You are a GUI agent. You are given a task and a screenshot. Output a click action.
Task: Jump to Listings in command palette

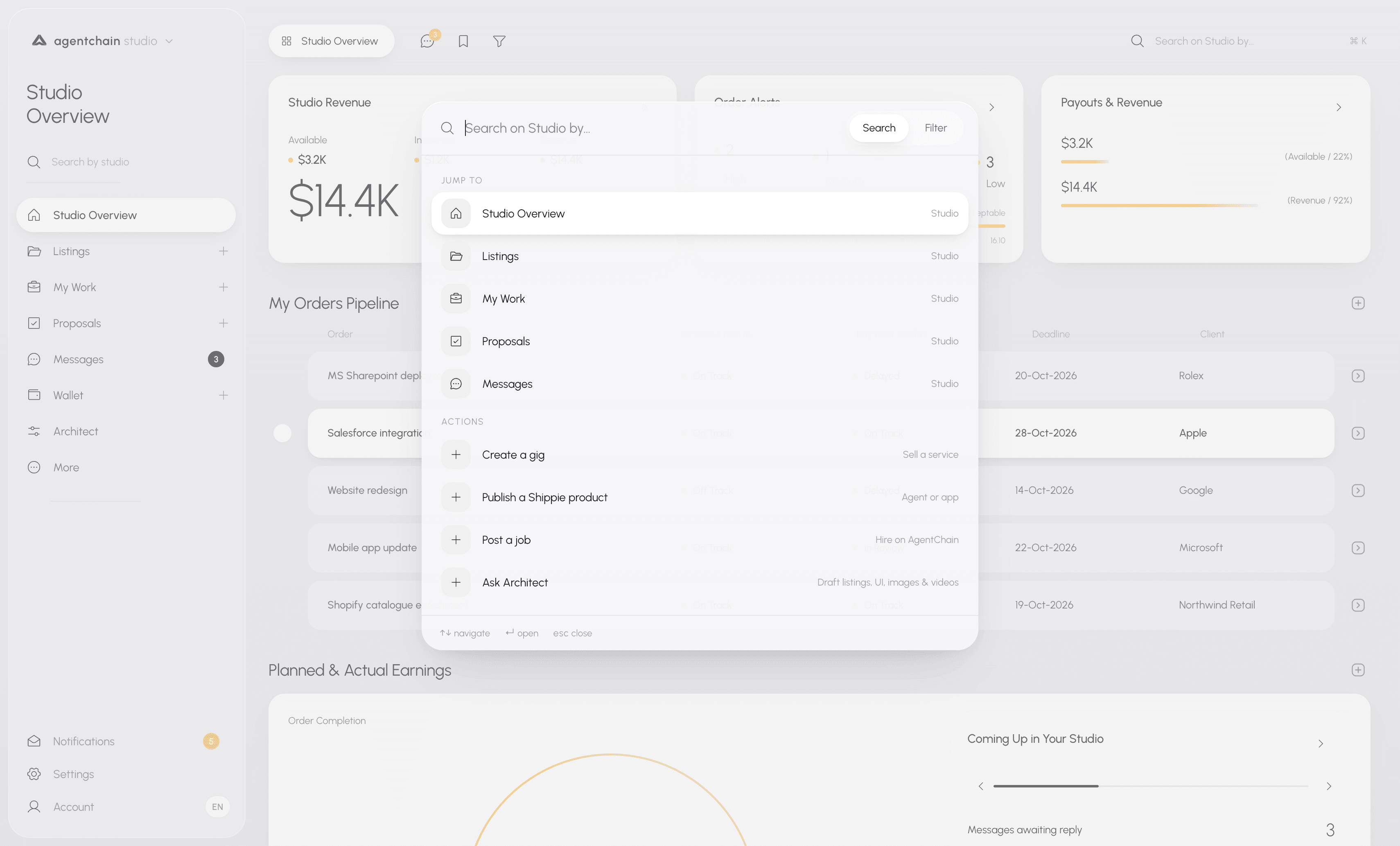tap(700, 256)
